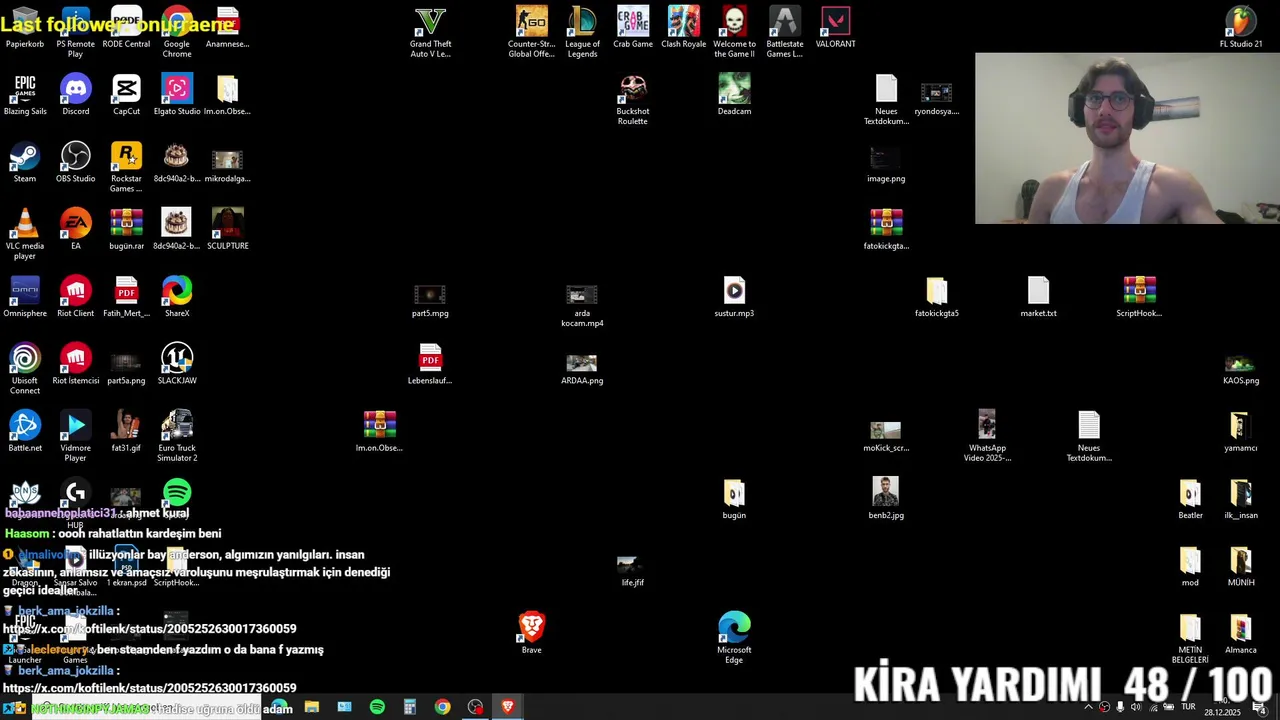Select the ARDAA.png image file
1280x720 pixels.
(582, 367)
